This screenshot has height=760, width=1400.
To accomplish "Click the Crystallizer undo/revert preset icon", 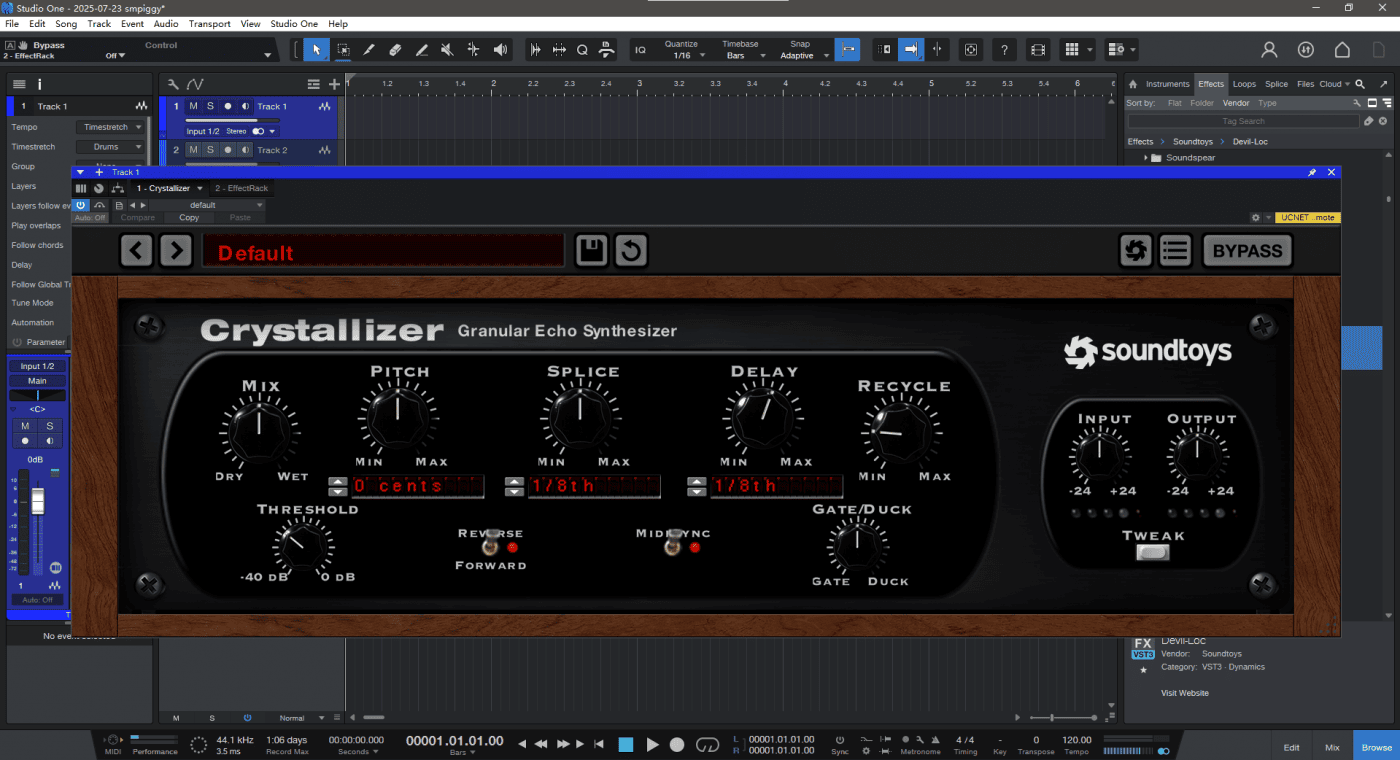I will [630, 250].
